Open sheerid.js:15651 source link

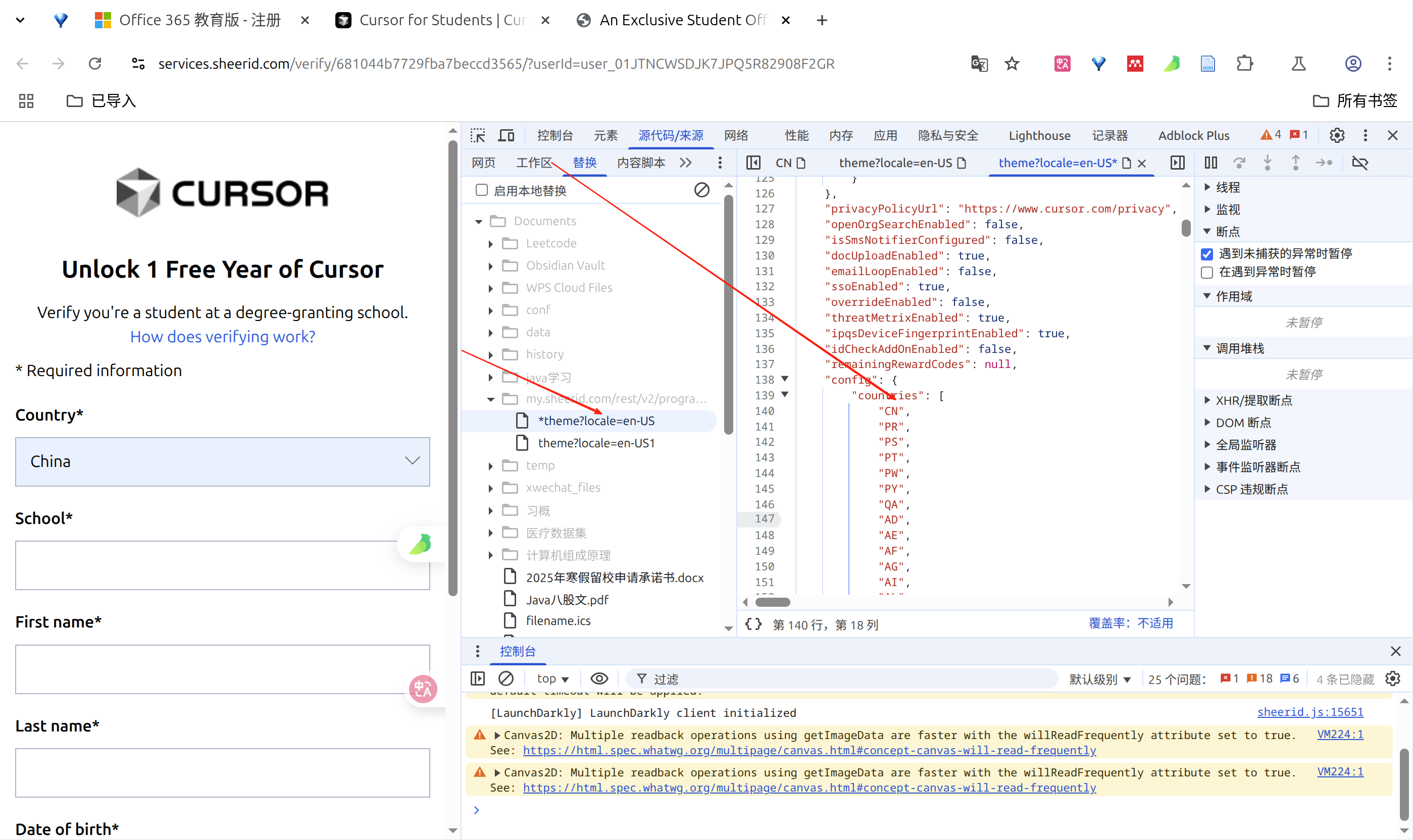click(x=1310, y=712)
